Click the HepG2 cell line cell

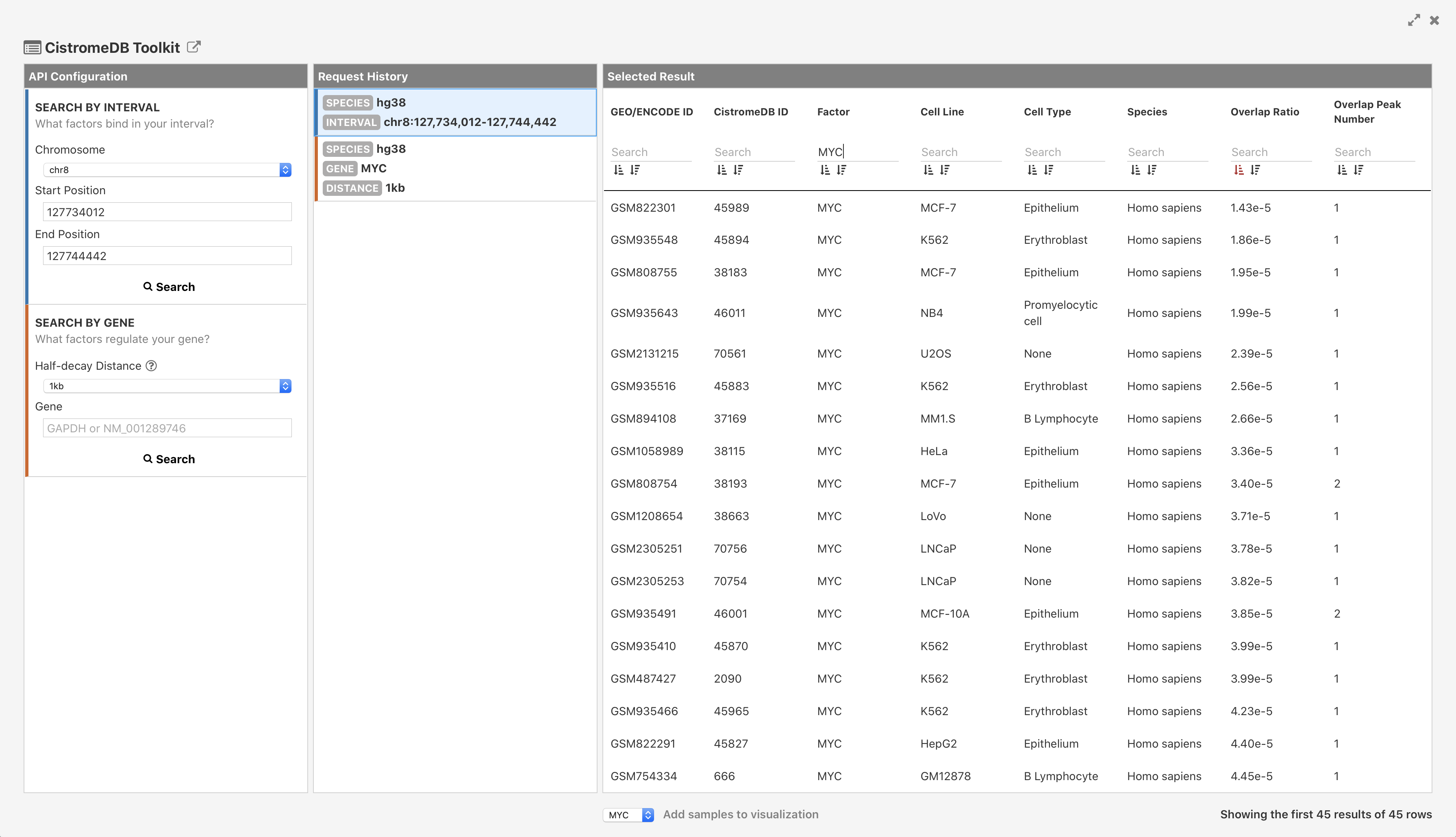939,744
